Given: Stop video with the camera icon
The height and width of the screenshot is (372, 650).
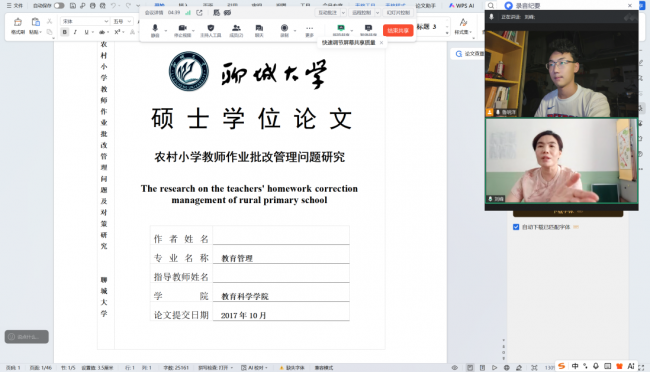Looking at the screenshot, I should pos(182,30).
